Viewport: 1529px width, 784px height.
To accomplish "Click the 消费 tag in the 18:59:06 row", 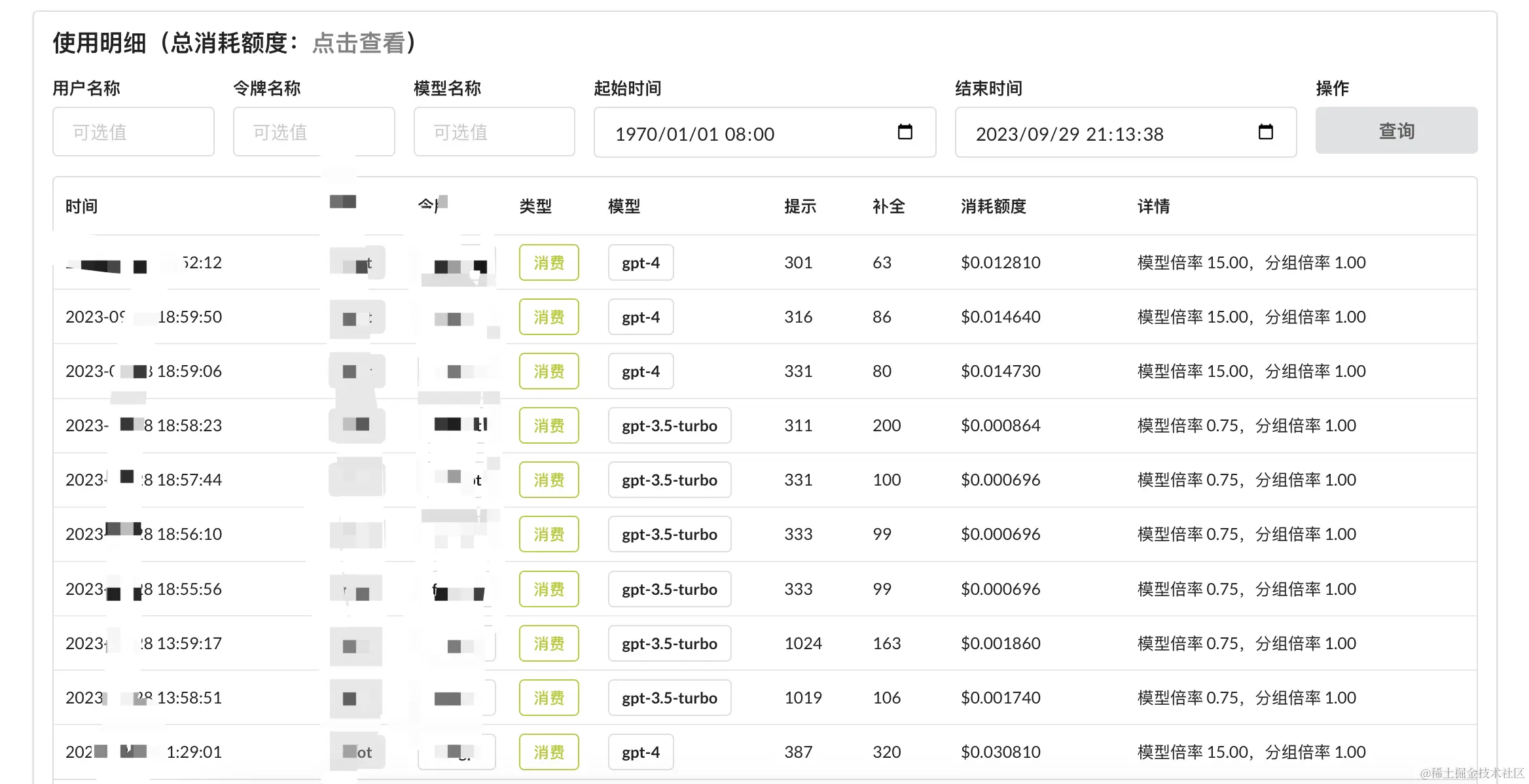I will [549, 372].
